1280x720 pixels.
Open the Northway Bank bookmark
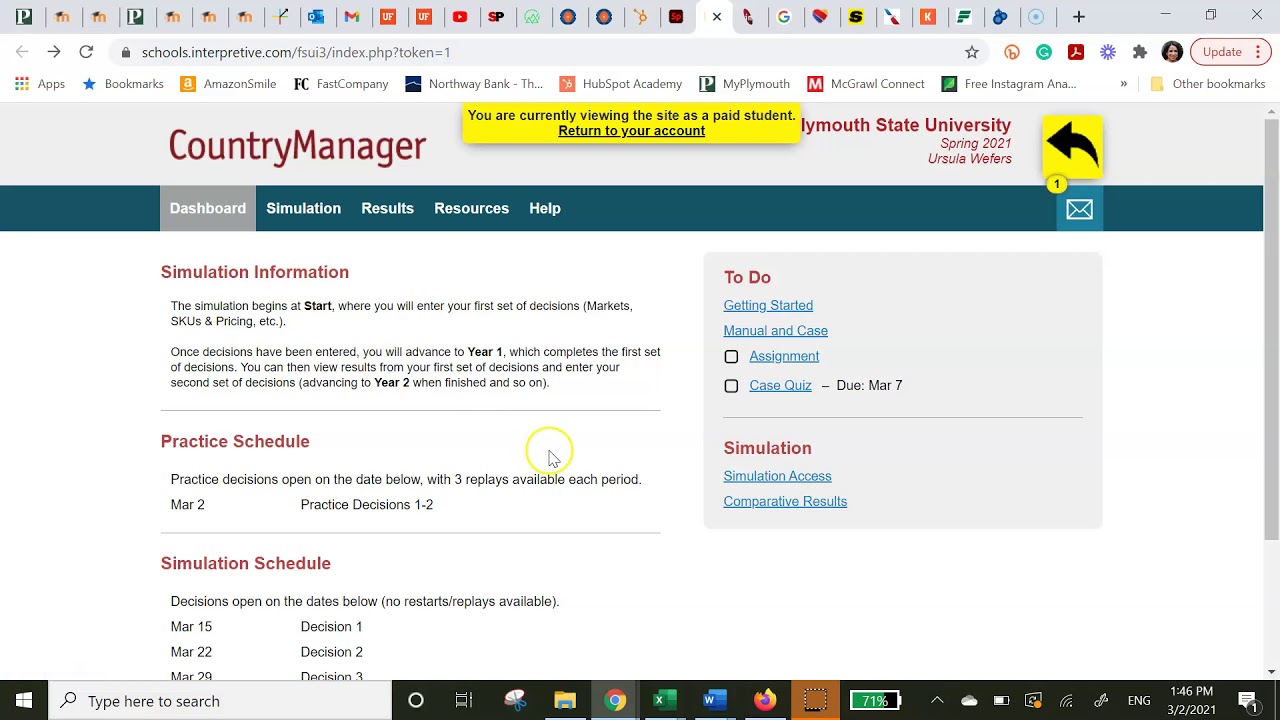point(474,84)
